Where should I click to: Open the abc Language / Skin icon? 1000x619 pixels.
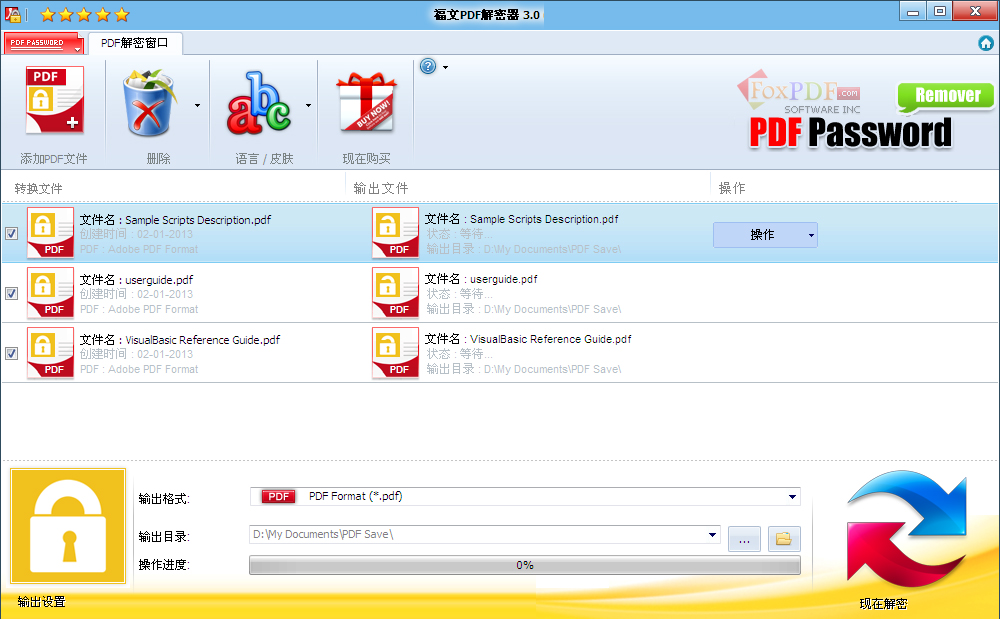point(258,103)
